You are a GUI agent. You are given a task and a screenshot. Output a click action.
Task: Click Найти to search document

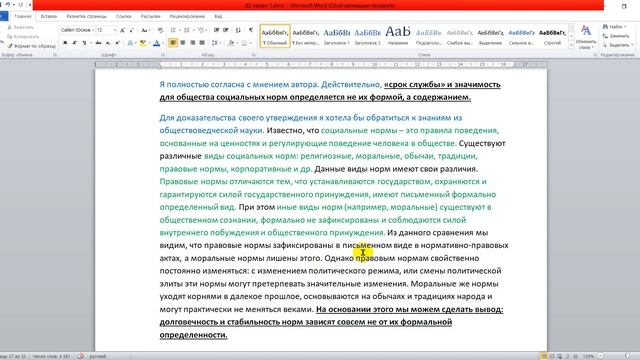pyautogui.click(x=615, y=27)
